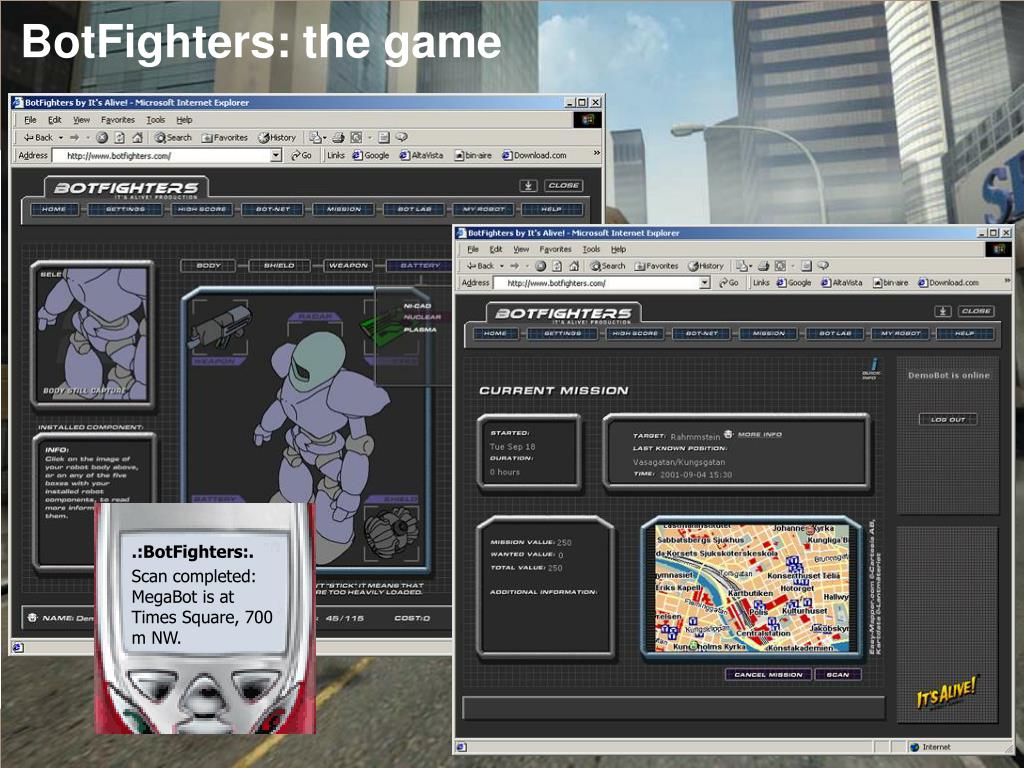The width and height of the screenshot is (1024, 768).
Task: Click the green battery component image
Action: coord(383,325)
